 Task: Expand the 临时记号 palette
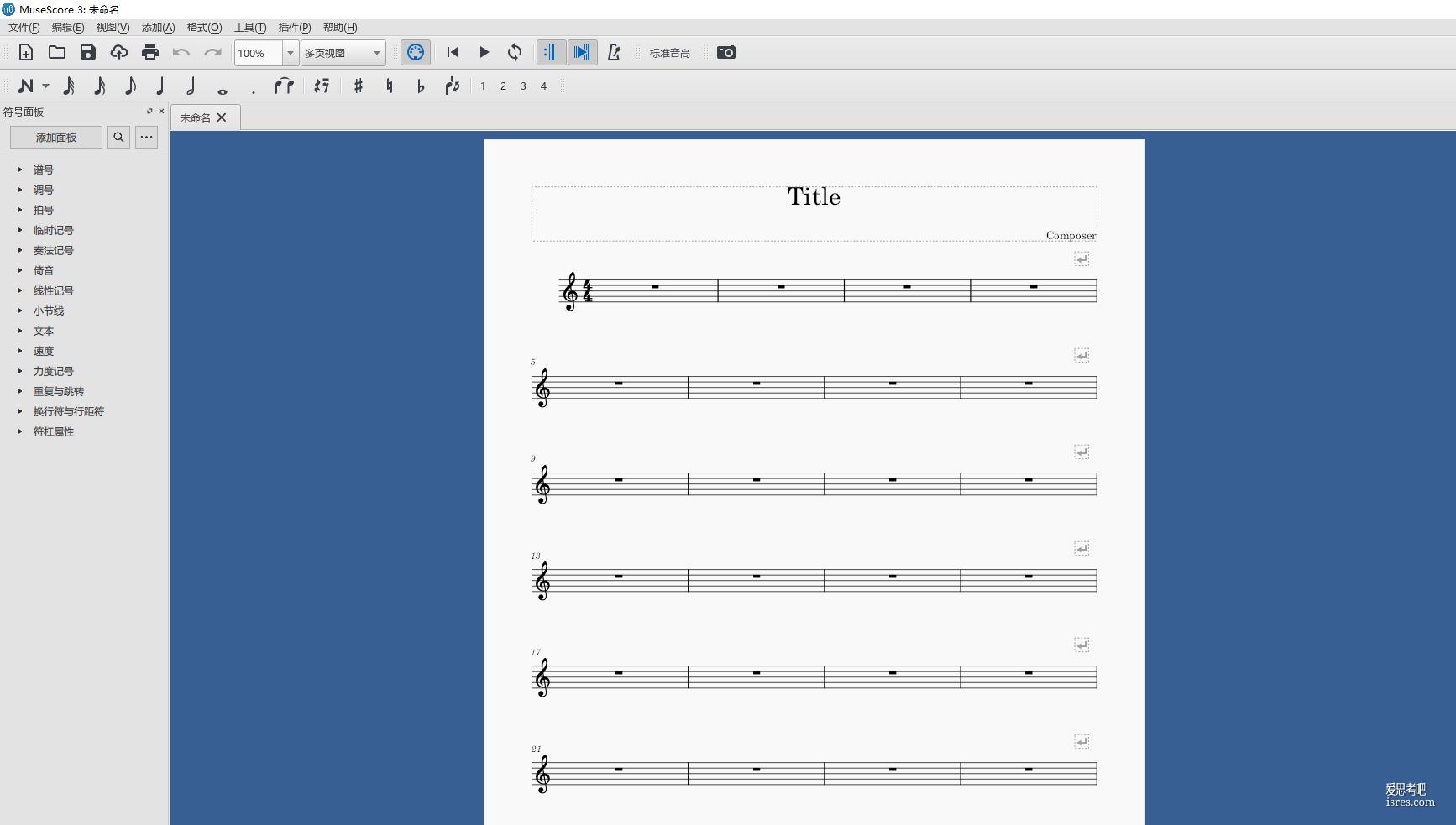(20, 230)
